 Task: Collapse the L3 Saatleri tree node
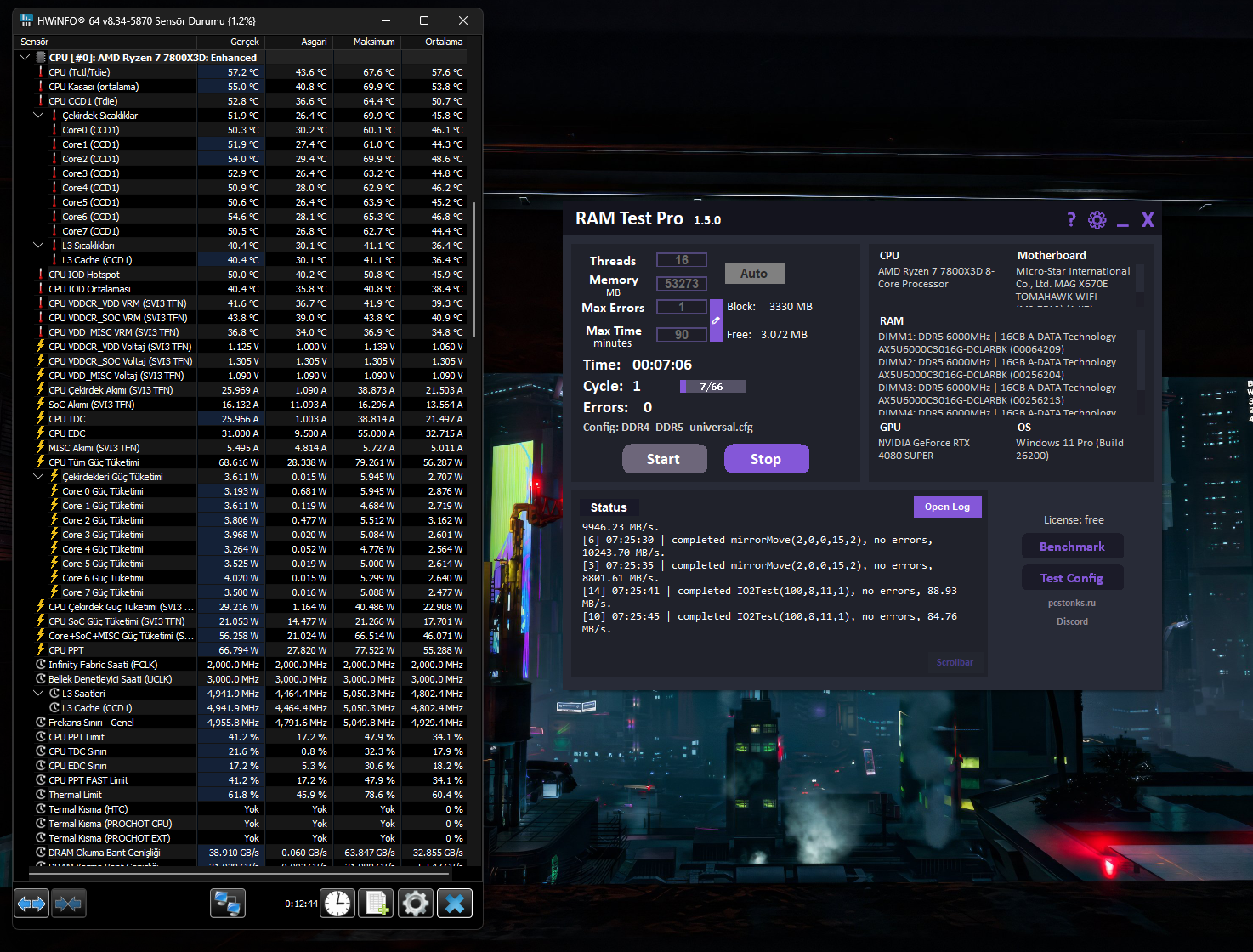coord(38,694)
